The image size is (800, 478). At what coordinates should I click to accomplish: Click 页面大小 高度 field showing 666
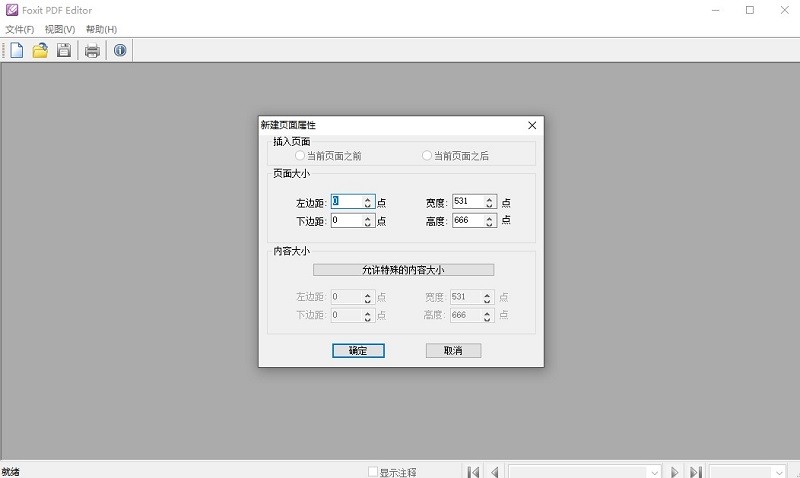pos(468,220)
